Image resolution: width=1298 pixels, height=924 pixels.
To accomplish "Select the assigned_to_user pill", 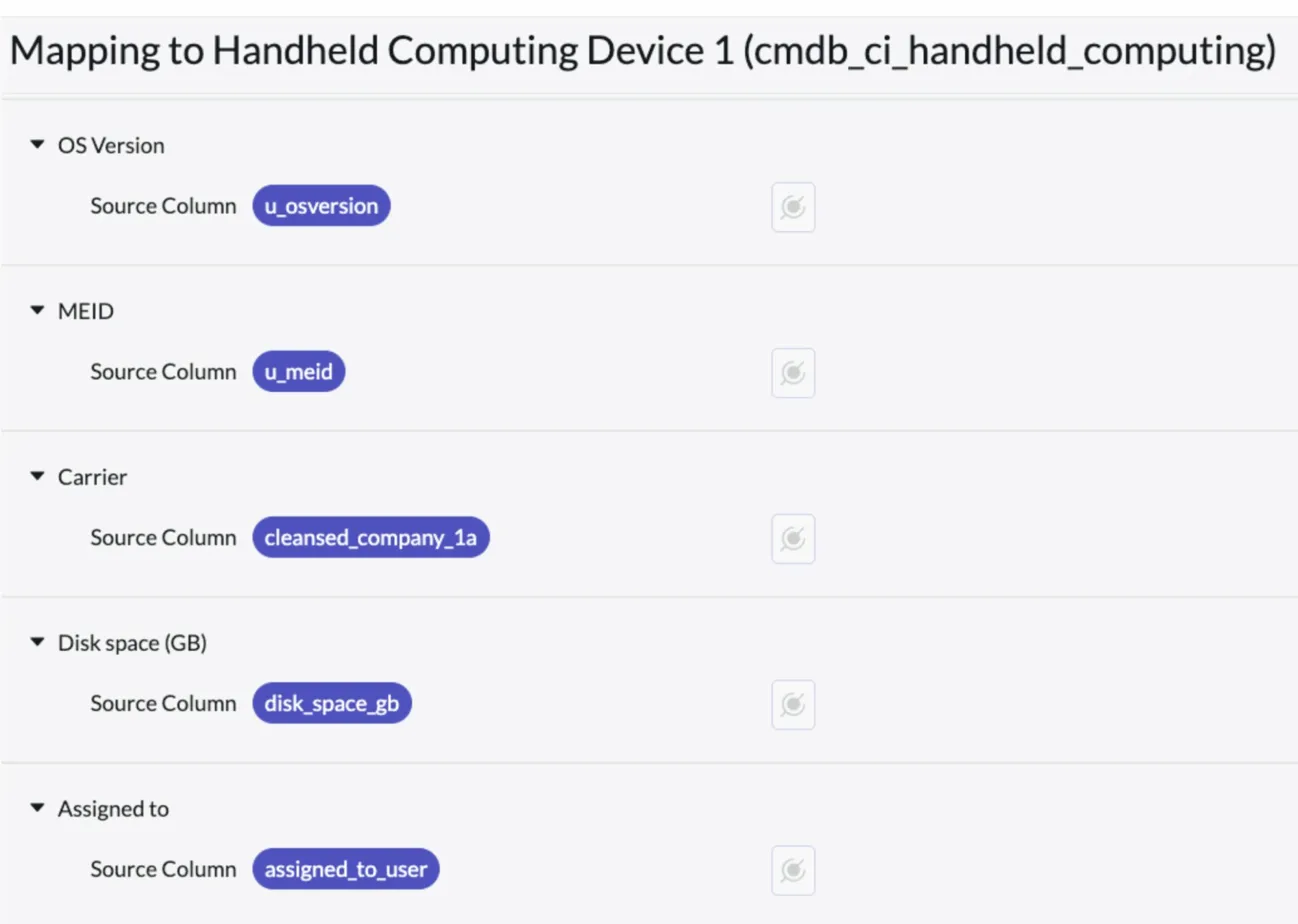I will [x=346, y=869].
